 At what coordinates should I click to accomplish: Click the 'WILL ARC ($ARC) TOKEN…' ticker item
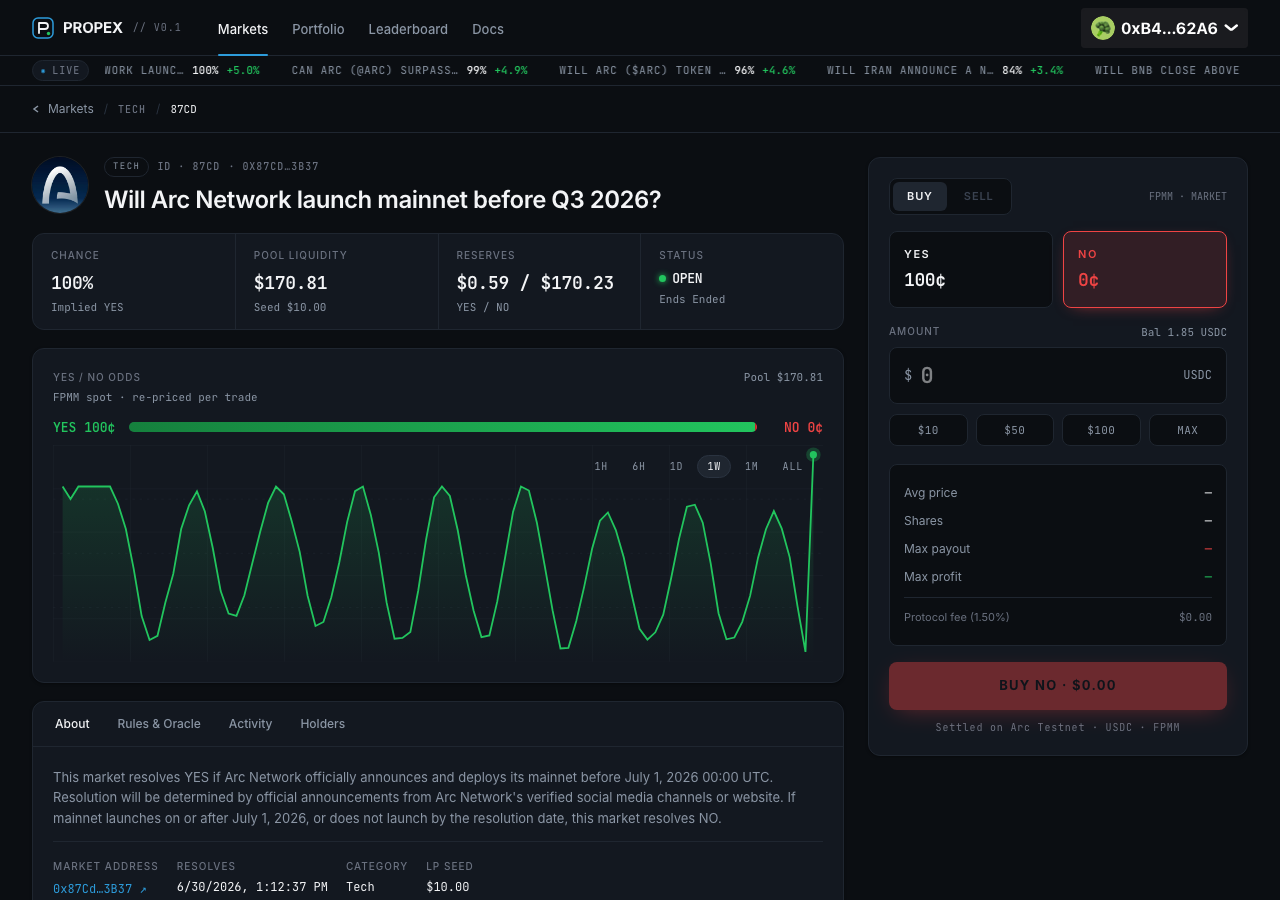pos(678,71)
